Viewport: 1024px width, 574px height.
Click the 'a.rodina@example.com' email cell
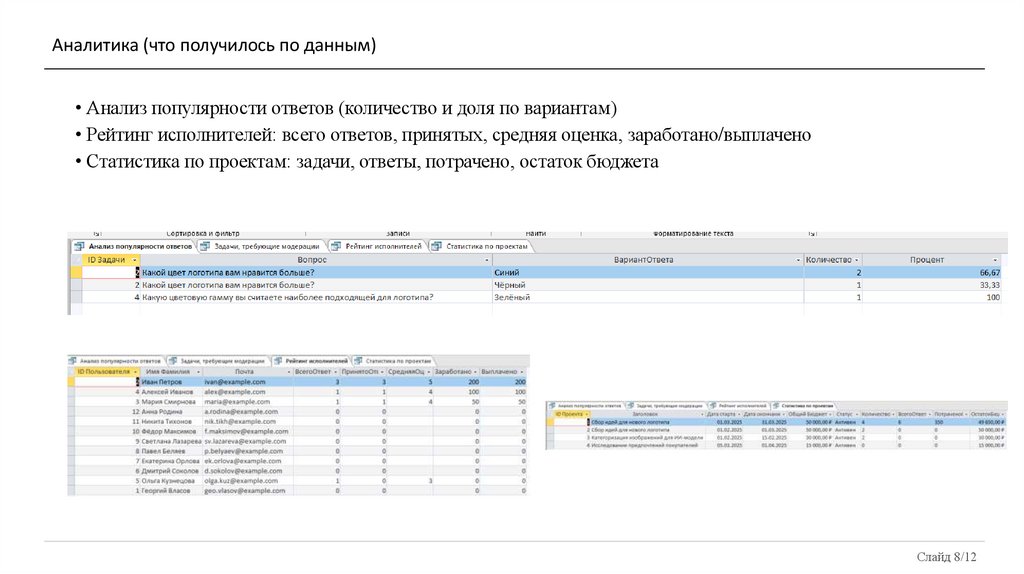tap(248, 411)
